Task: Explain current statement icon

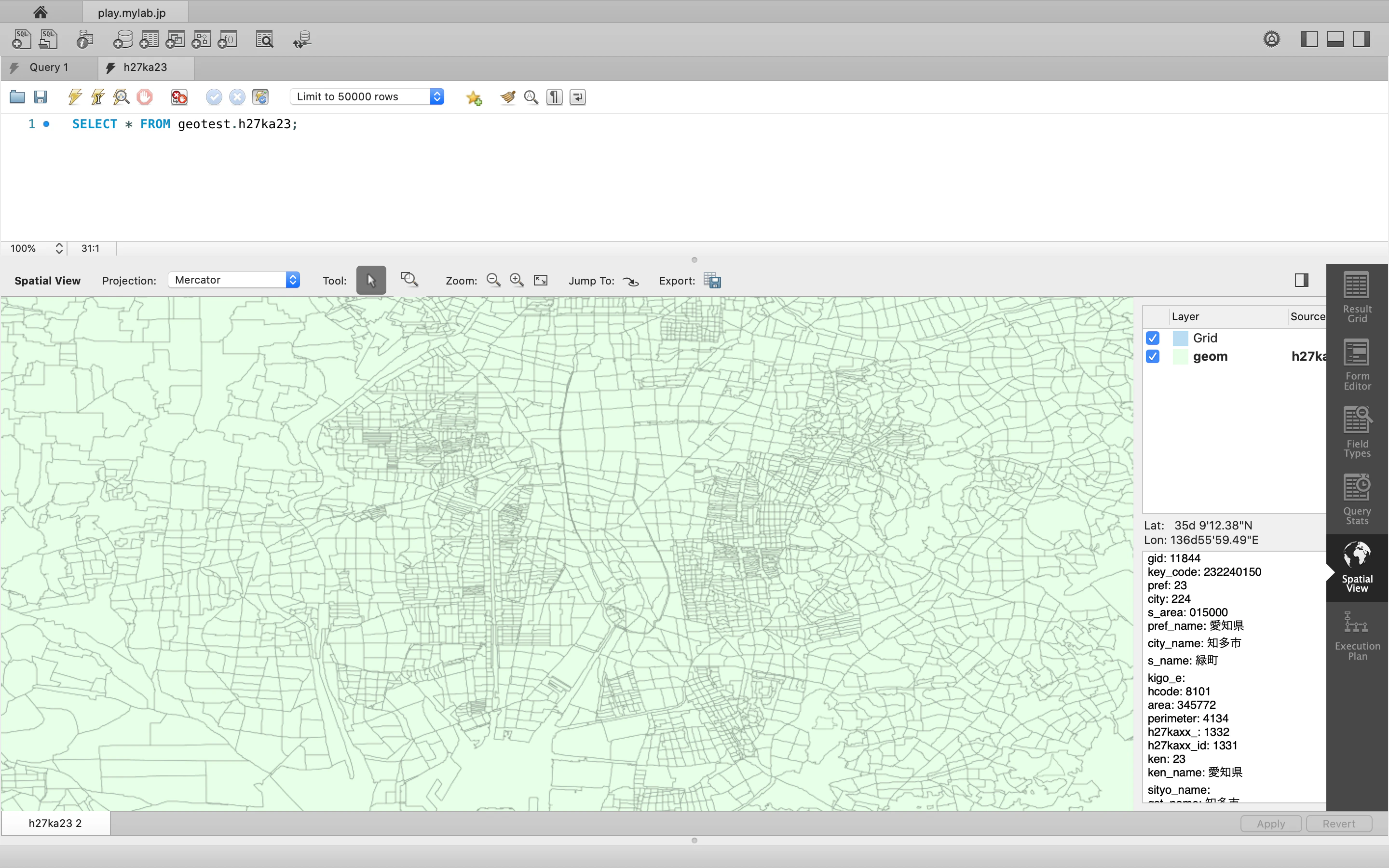Action: point(121,96)
